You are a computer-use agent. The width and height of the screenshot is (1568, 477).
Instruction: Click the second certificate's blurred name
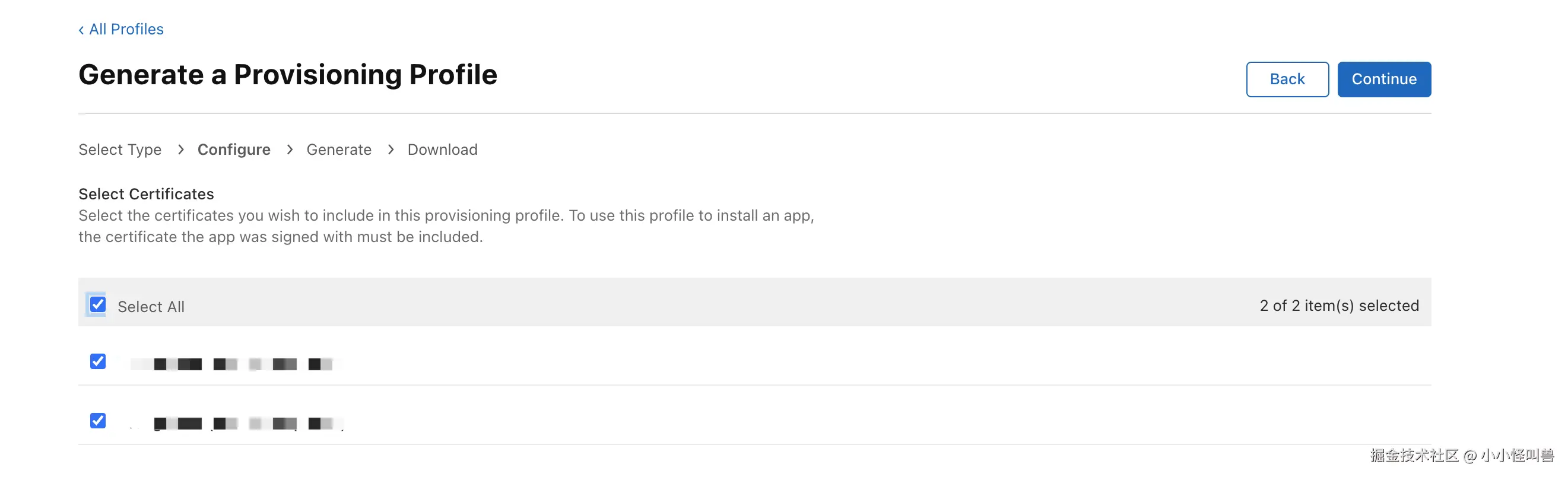237,423
